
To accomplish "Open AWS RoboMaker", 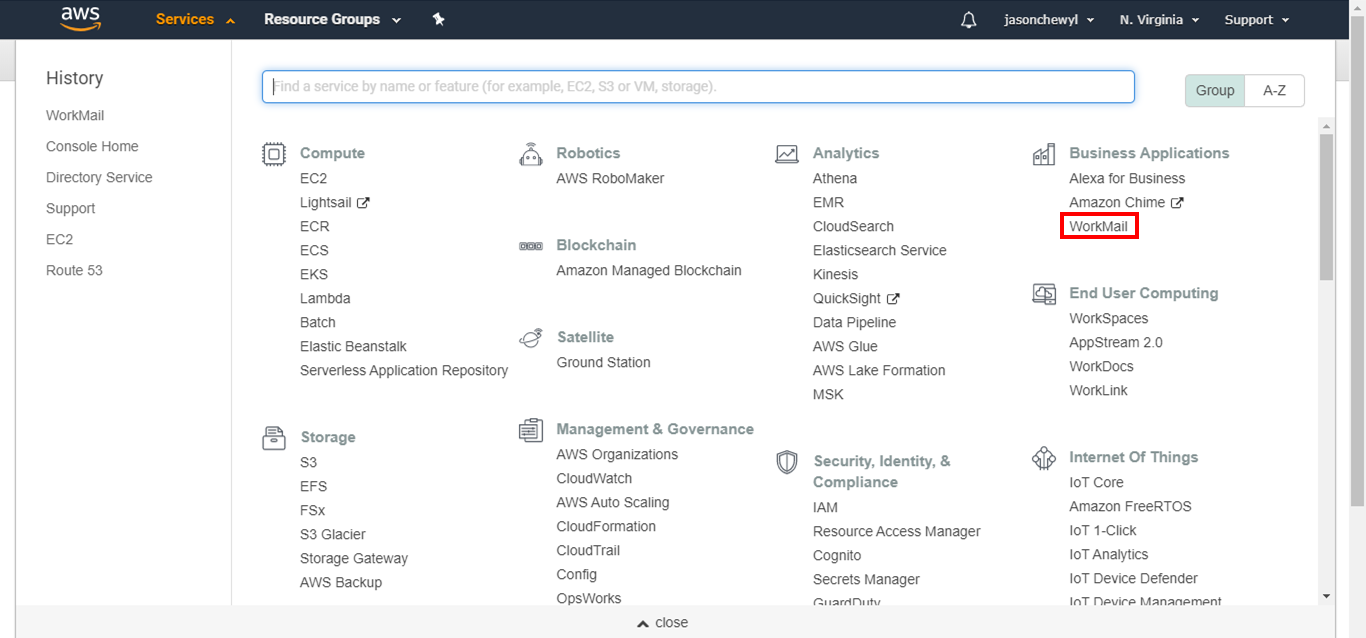I will pyautogui.click(x=610, y=179).
